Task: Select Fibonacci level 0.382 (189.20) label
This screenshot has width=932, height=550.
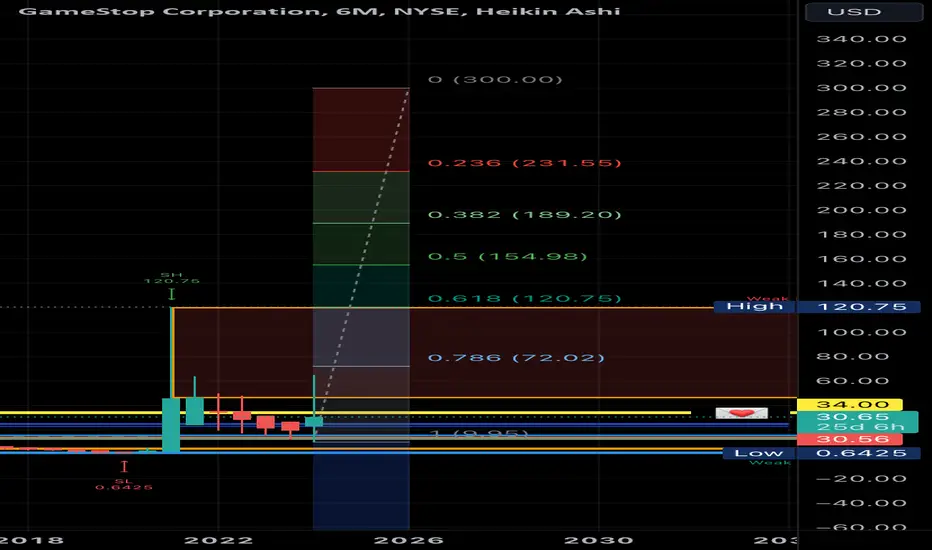Action: [x=524, y=214]
